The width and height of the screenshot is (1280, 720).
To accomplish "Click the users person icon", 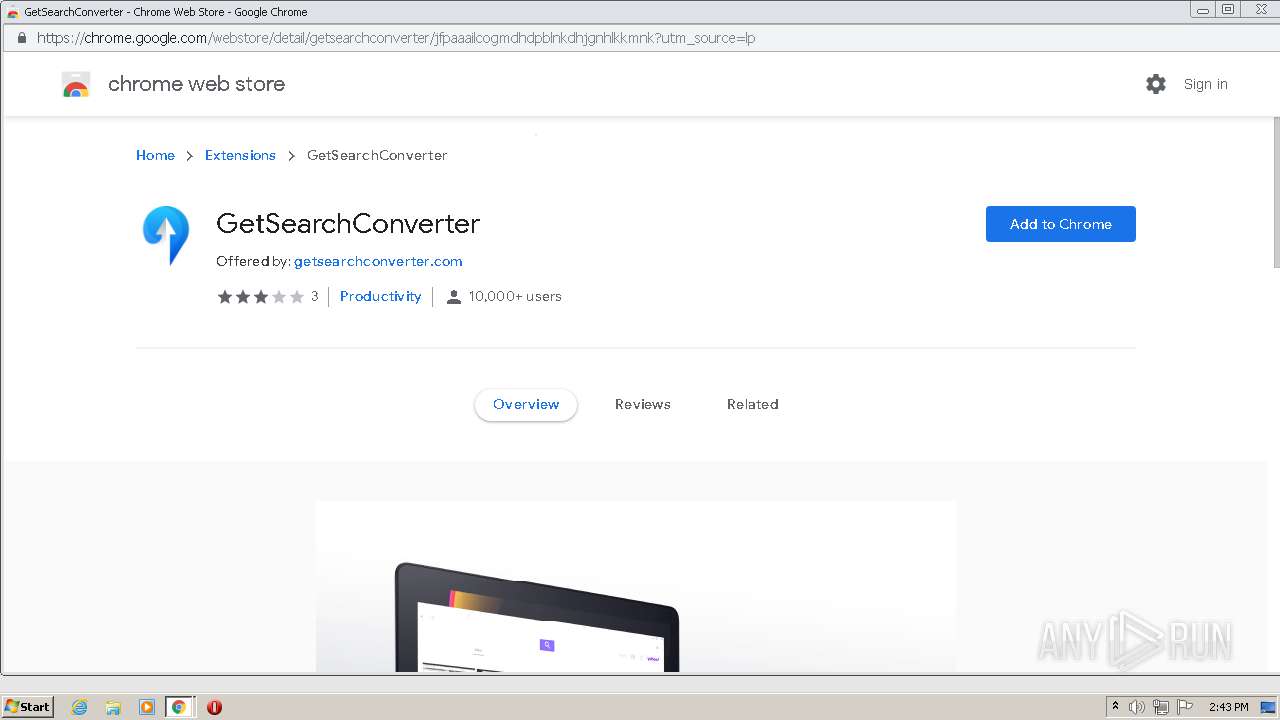I will pyautogui.click(x=453, y=297).
